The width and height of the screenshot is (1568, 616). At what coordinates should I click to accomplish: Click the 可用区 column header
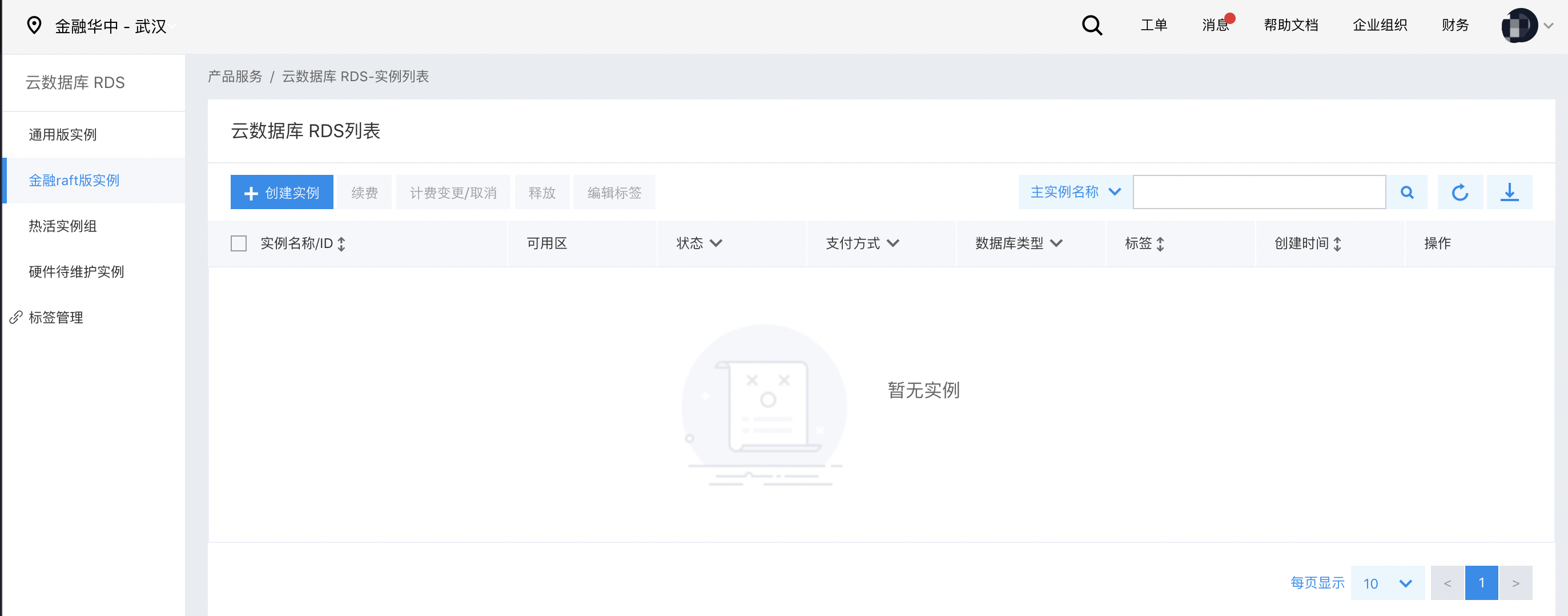point(547,243)
